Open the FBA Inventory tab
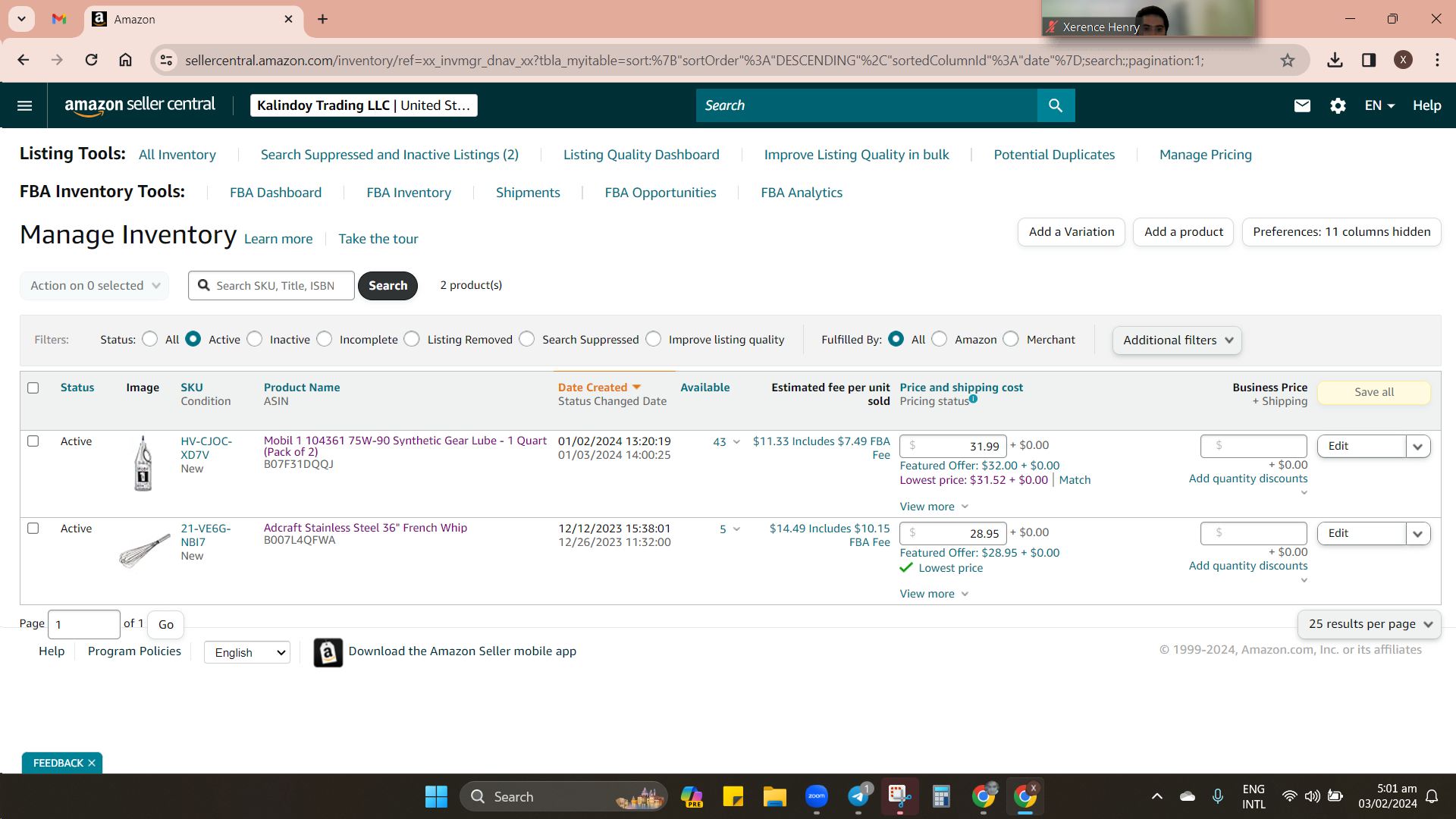 point(409,193)
